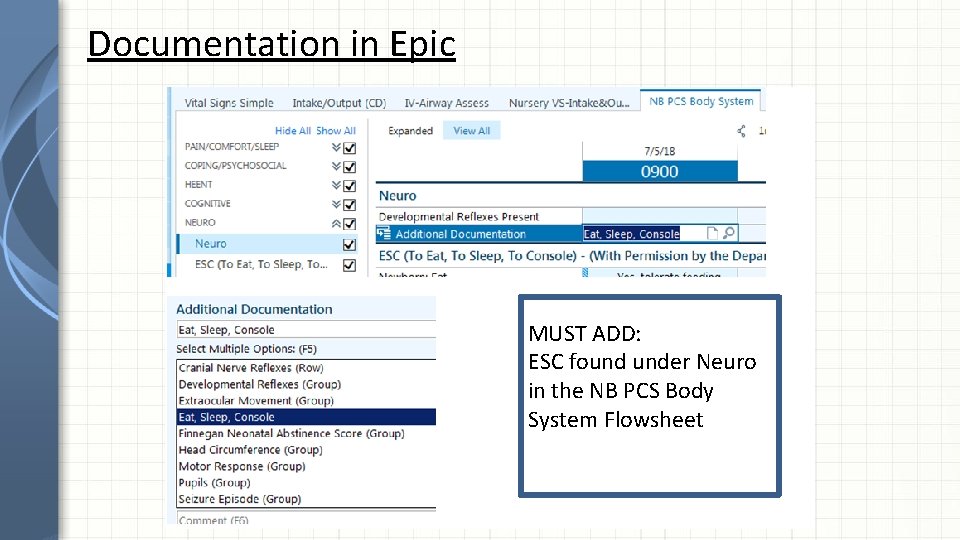The height and width of the screenshot is (540, 960).
Task: Choose Extraocular Movement (Group) option
Action: pyautogui.click(x=306, y=400)
